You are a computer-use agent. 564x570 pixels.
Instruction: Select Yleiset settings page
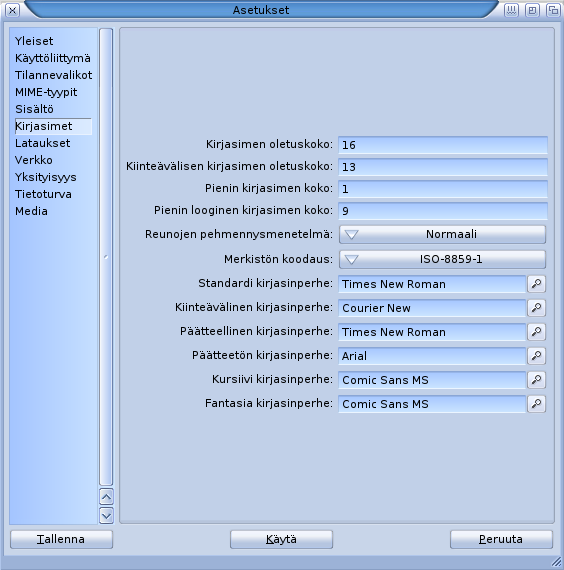point(34,41)
